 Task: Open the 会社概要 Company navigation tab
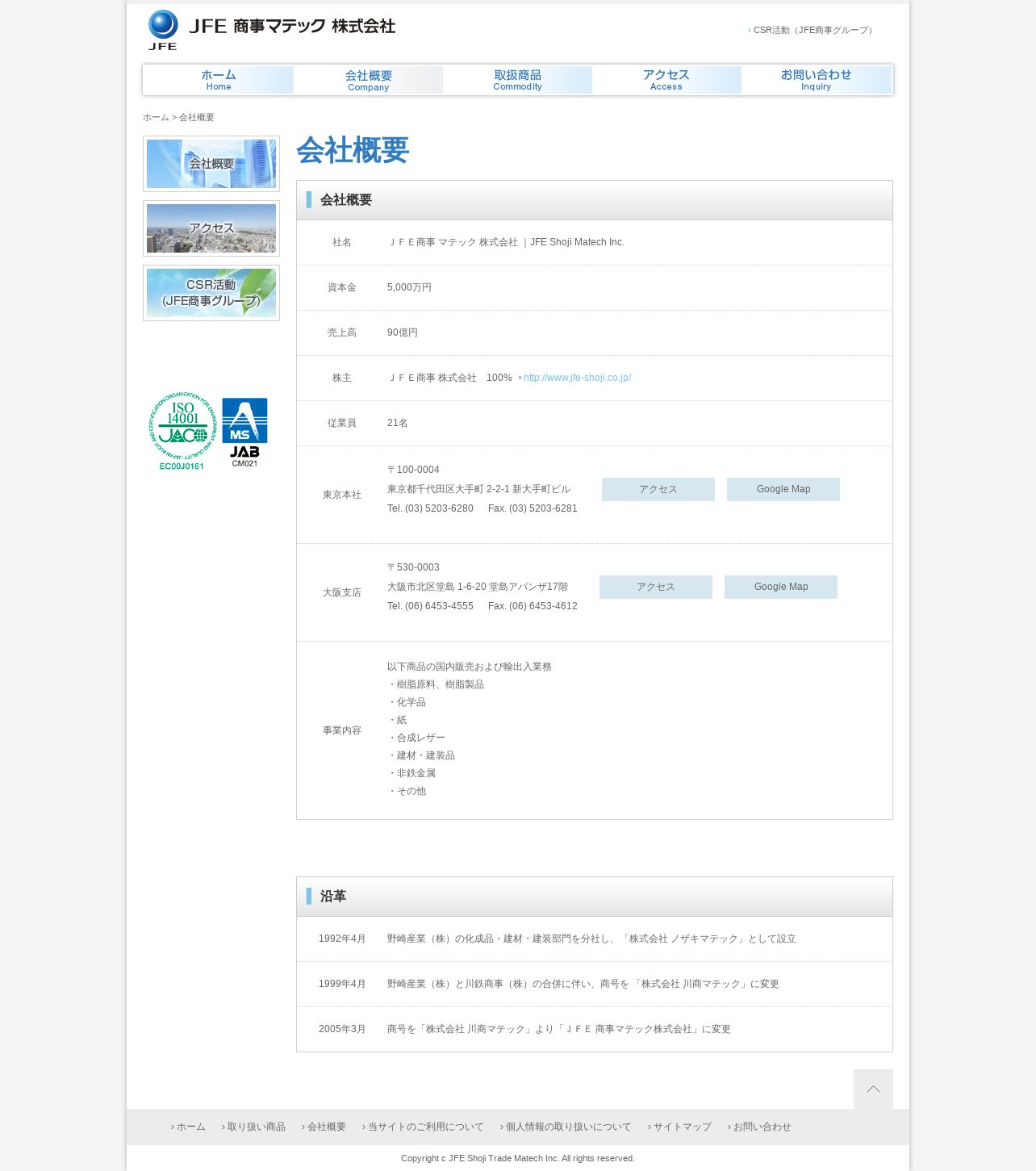[369, 80]
